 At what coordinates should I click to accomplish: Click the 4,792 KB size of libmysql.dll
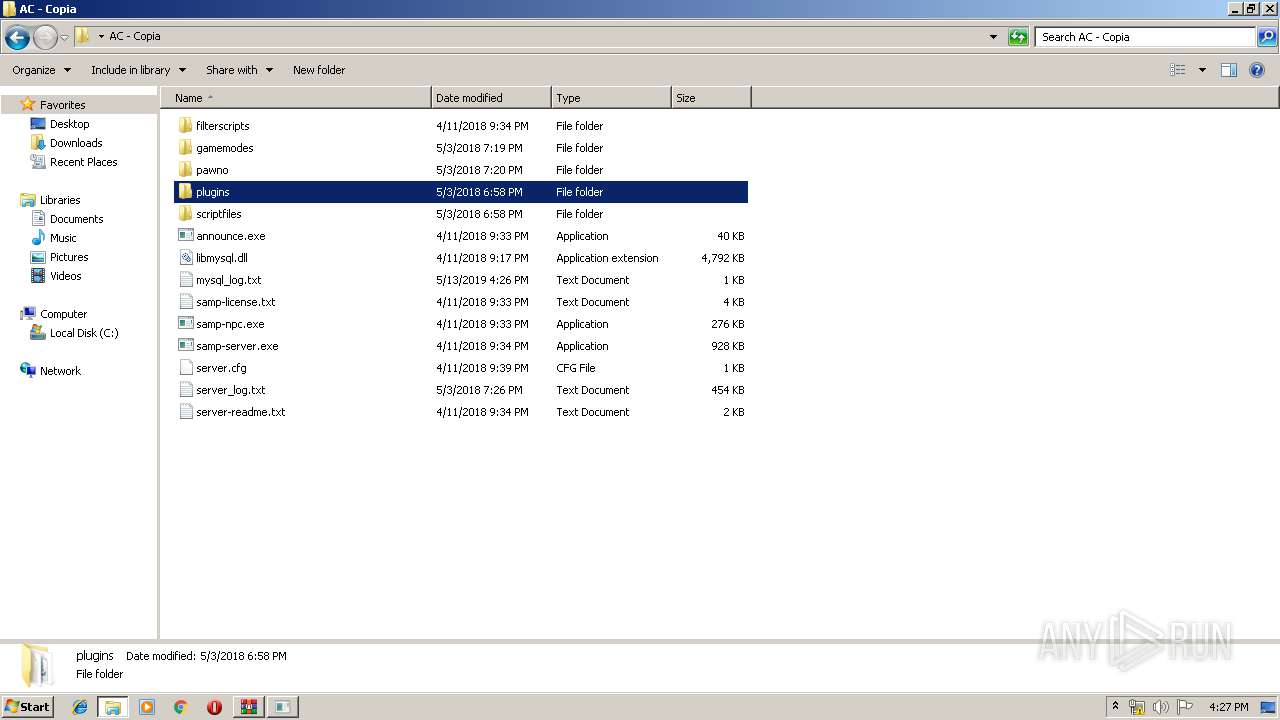723,258
